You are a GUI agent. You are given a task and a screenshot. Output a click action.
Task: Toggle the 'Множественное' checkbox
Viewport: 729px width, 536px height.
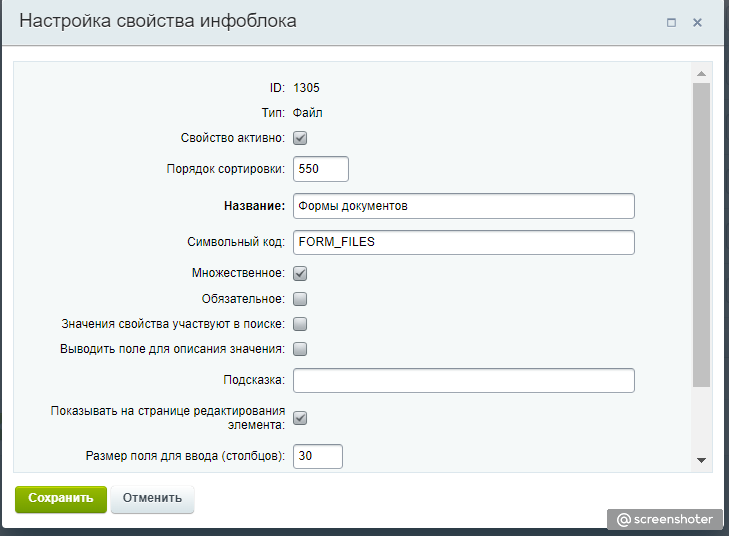pos(300,273)
